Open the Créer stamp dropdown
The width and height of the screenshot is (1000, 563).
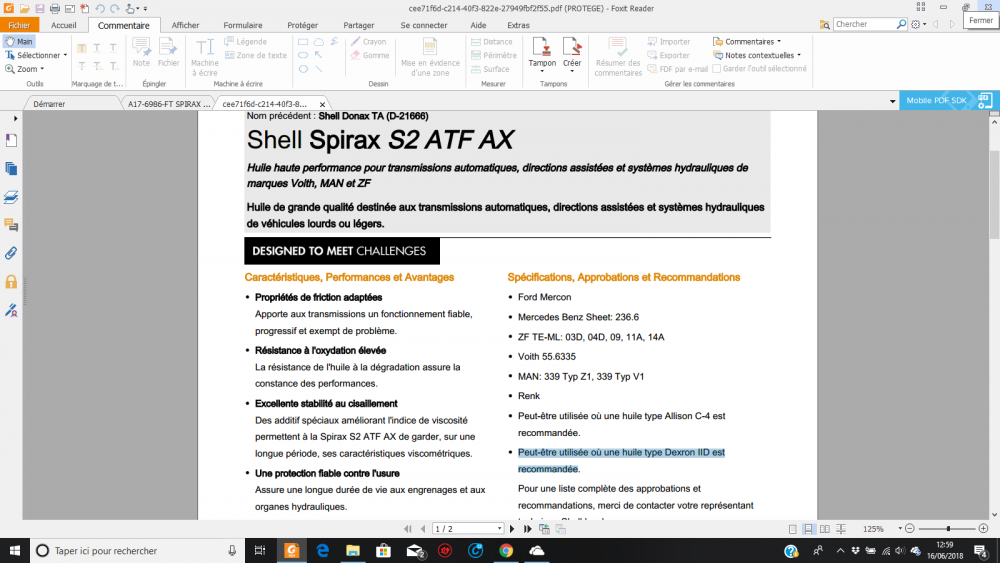point(572,71)
